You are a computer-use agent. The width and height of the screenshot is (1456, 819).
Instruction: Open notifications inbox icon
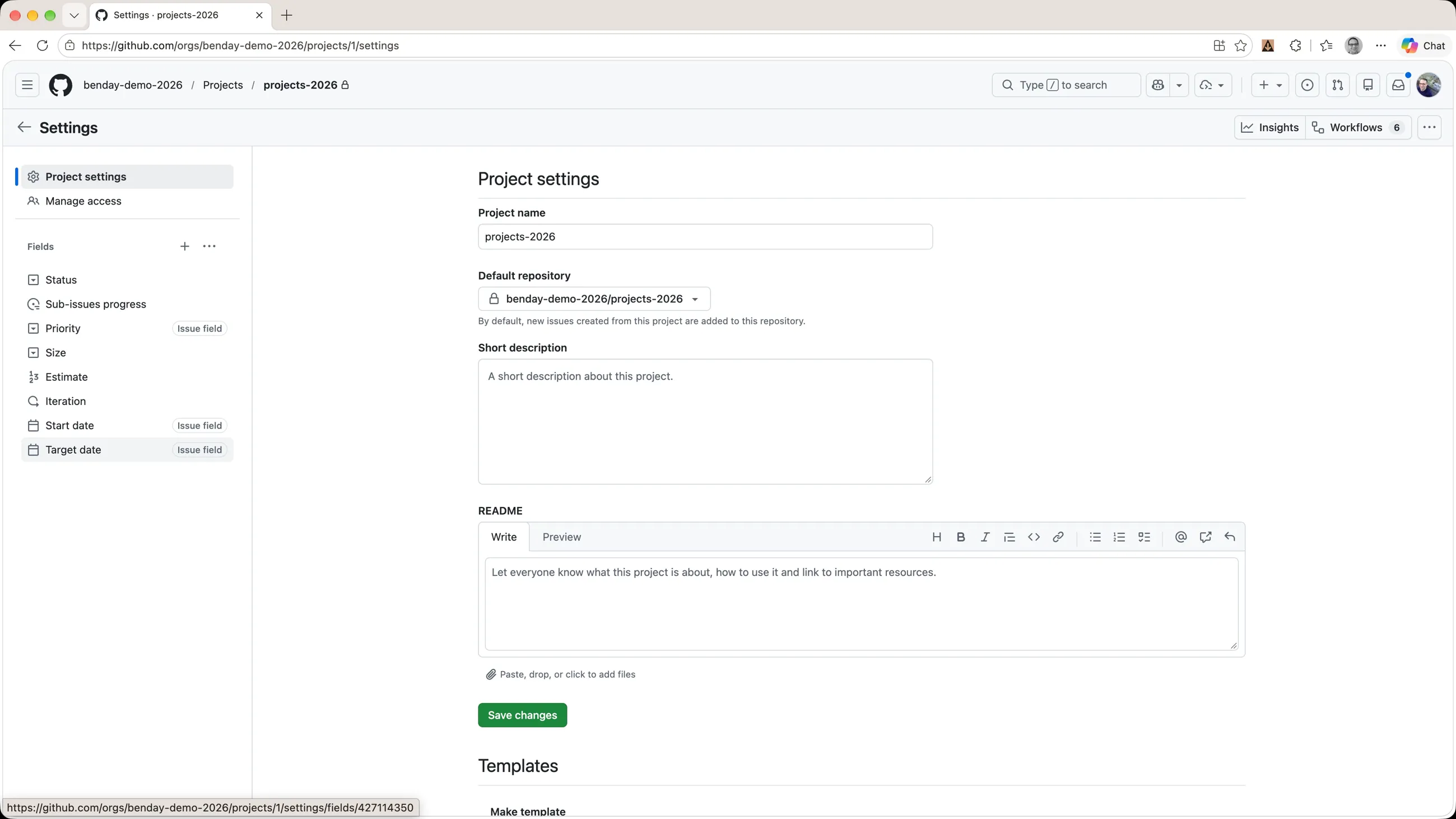[1398, 85]
